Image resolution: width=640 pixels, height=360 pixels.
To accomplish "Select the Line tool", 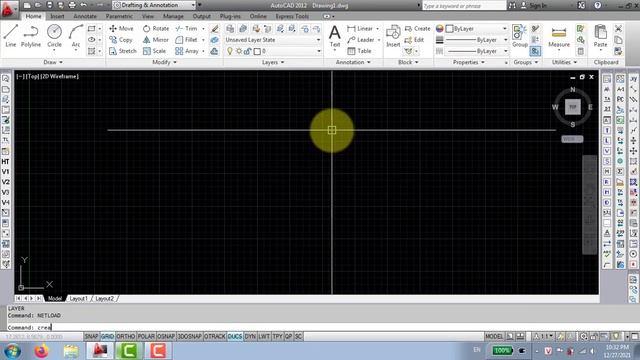I will tap(11, 36).
